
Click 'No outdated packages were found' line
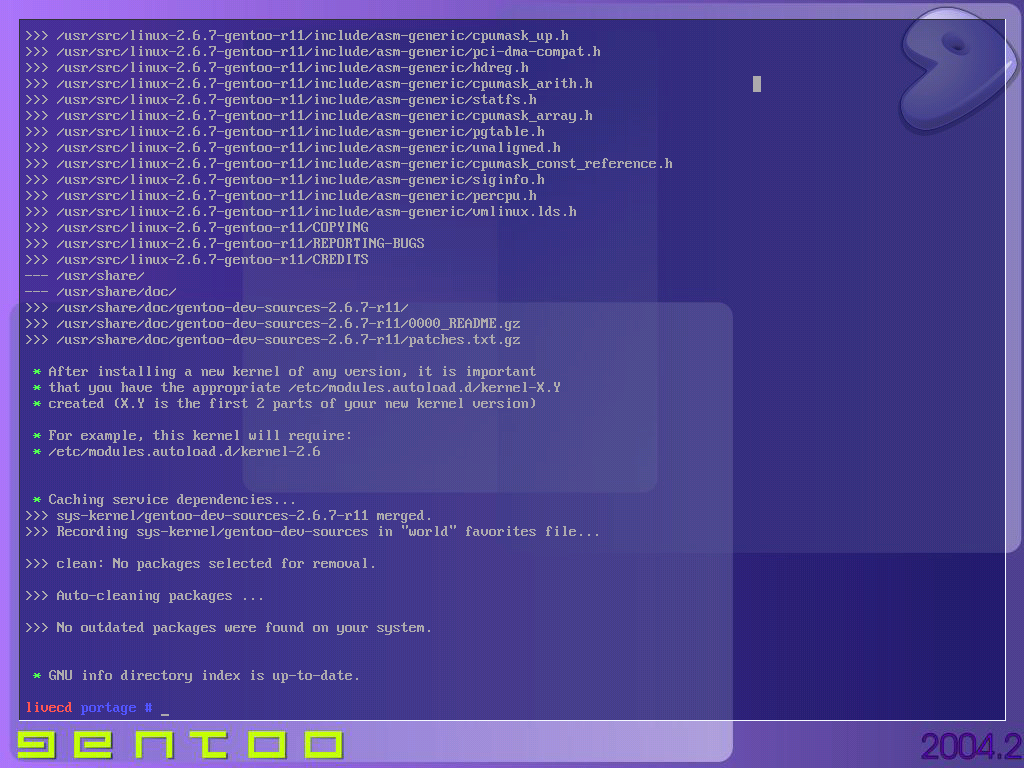tap(229, 628)
